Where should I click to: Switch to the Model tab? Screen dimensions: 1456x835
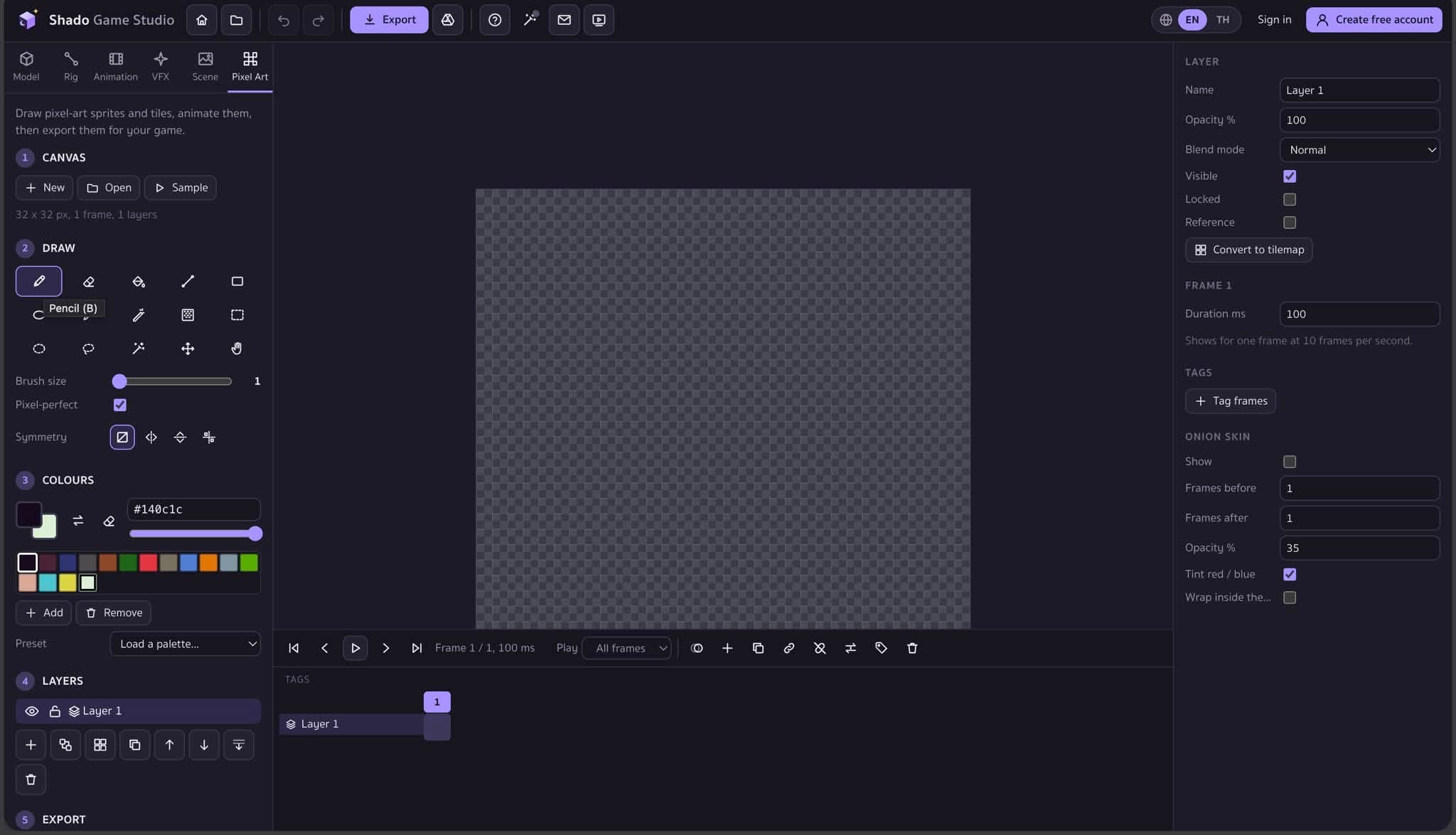[26, 67]
